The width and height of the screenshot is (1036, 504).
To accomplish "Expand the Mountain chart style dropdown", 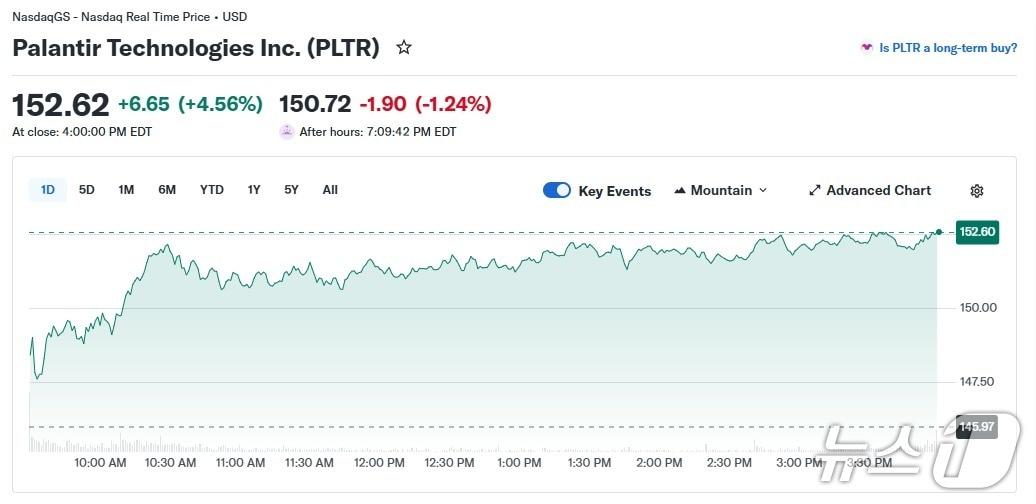I will [x=721, y=190].
